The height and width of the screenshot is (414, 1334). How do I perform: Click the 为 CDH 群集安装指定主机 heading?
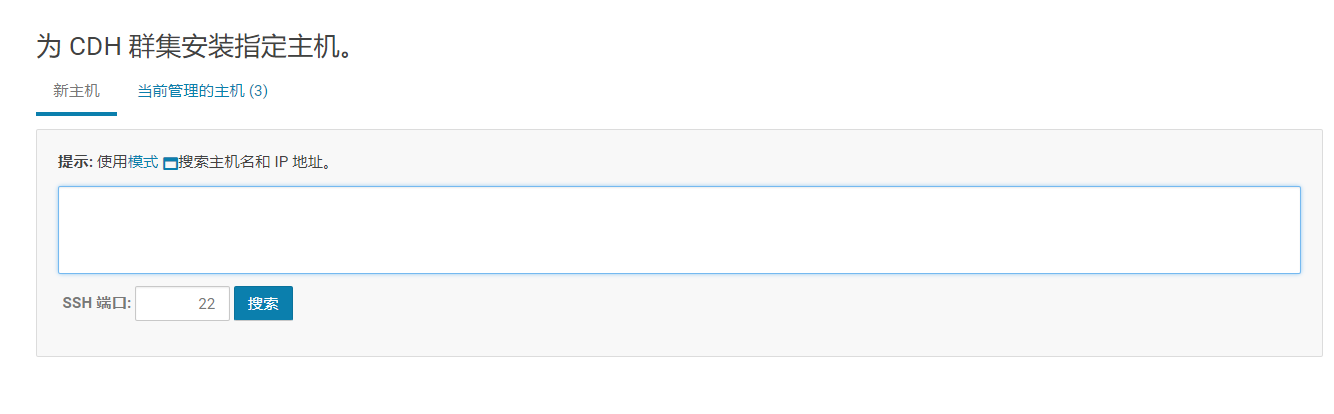[195, 46]
